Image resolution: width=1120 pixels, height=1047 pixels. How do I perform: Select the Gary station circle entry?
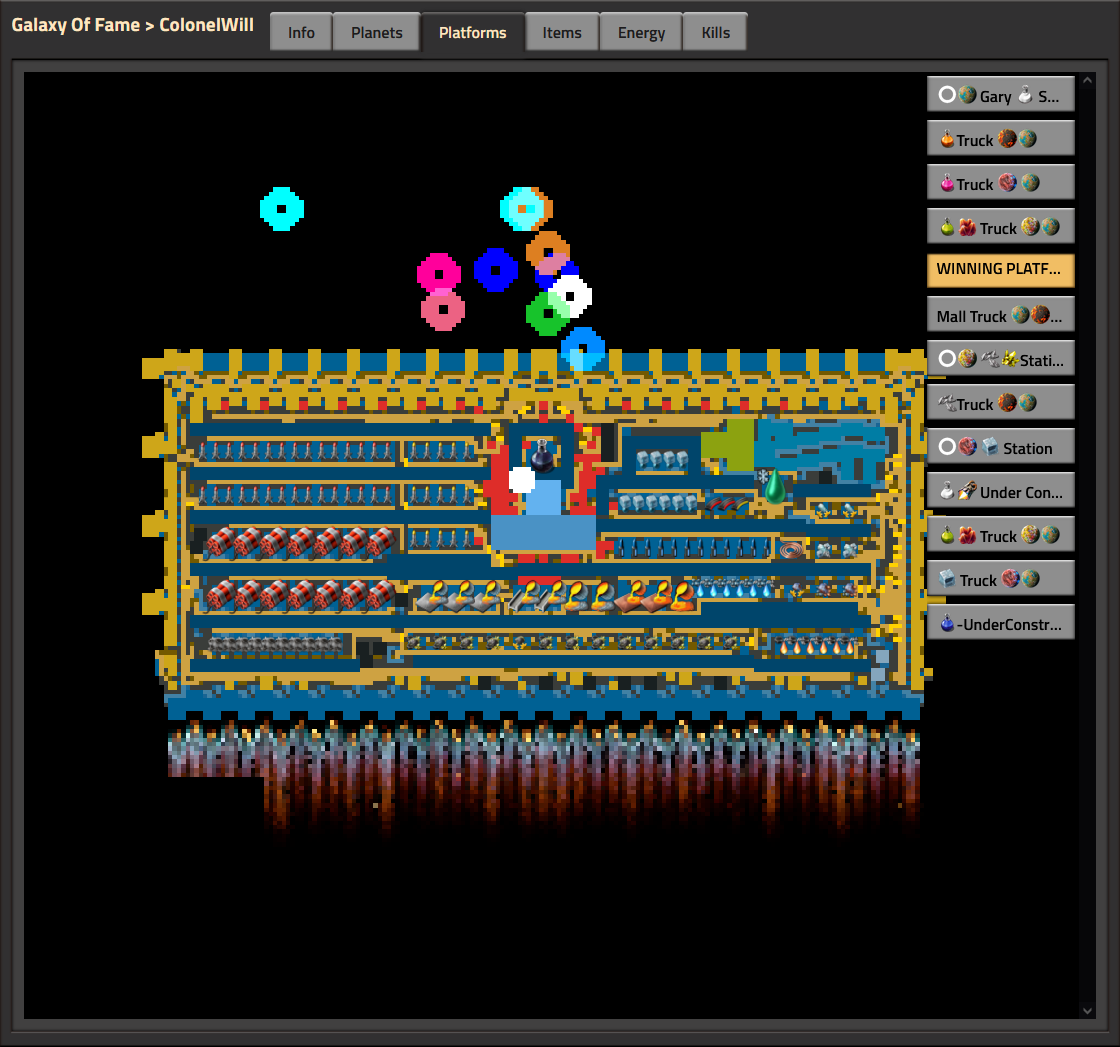click(1000, 94)
